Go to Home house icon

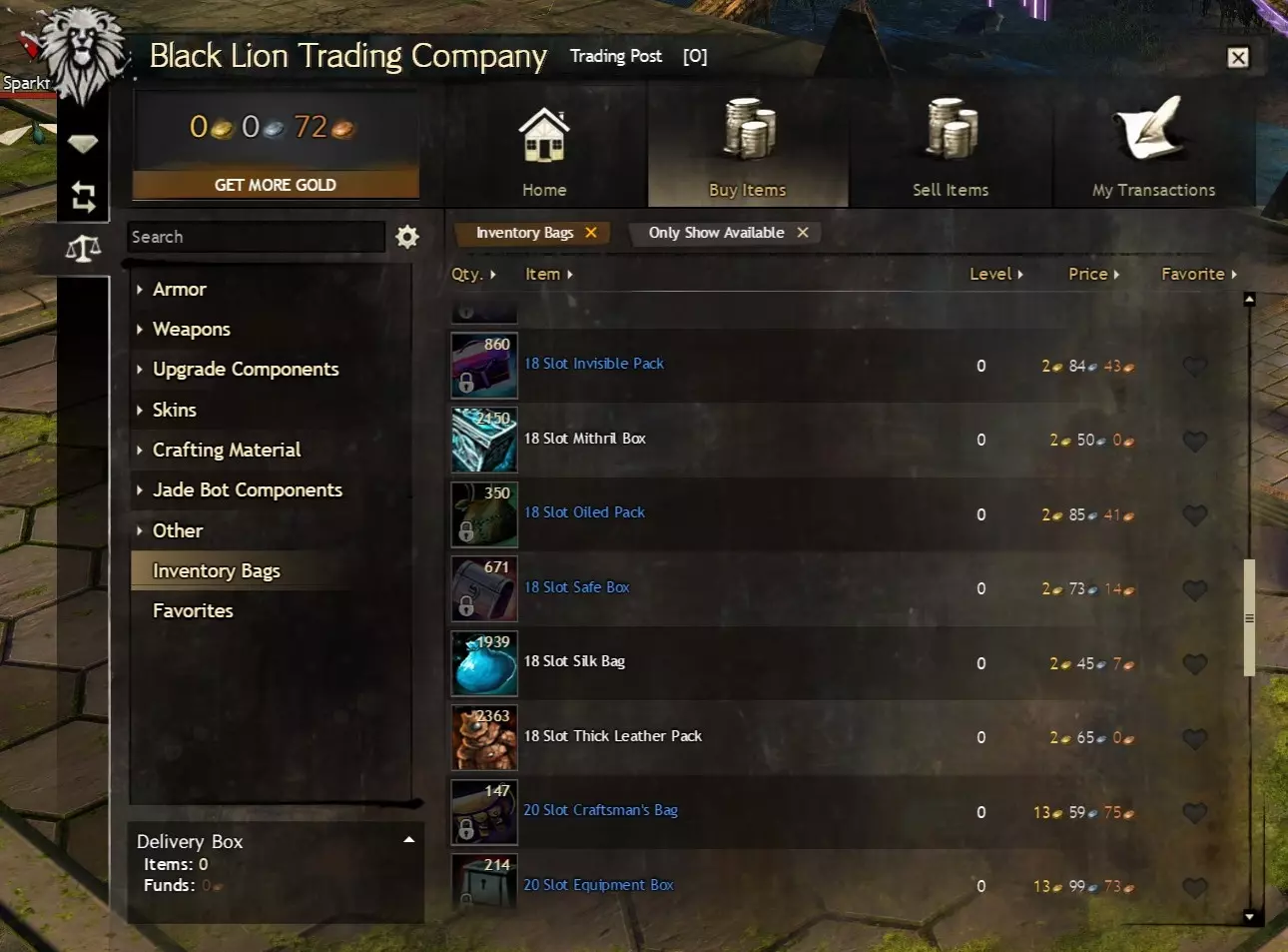tap(544, 135)
